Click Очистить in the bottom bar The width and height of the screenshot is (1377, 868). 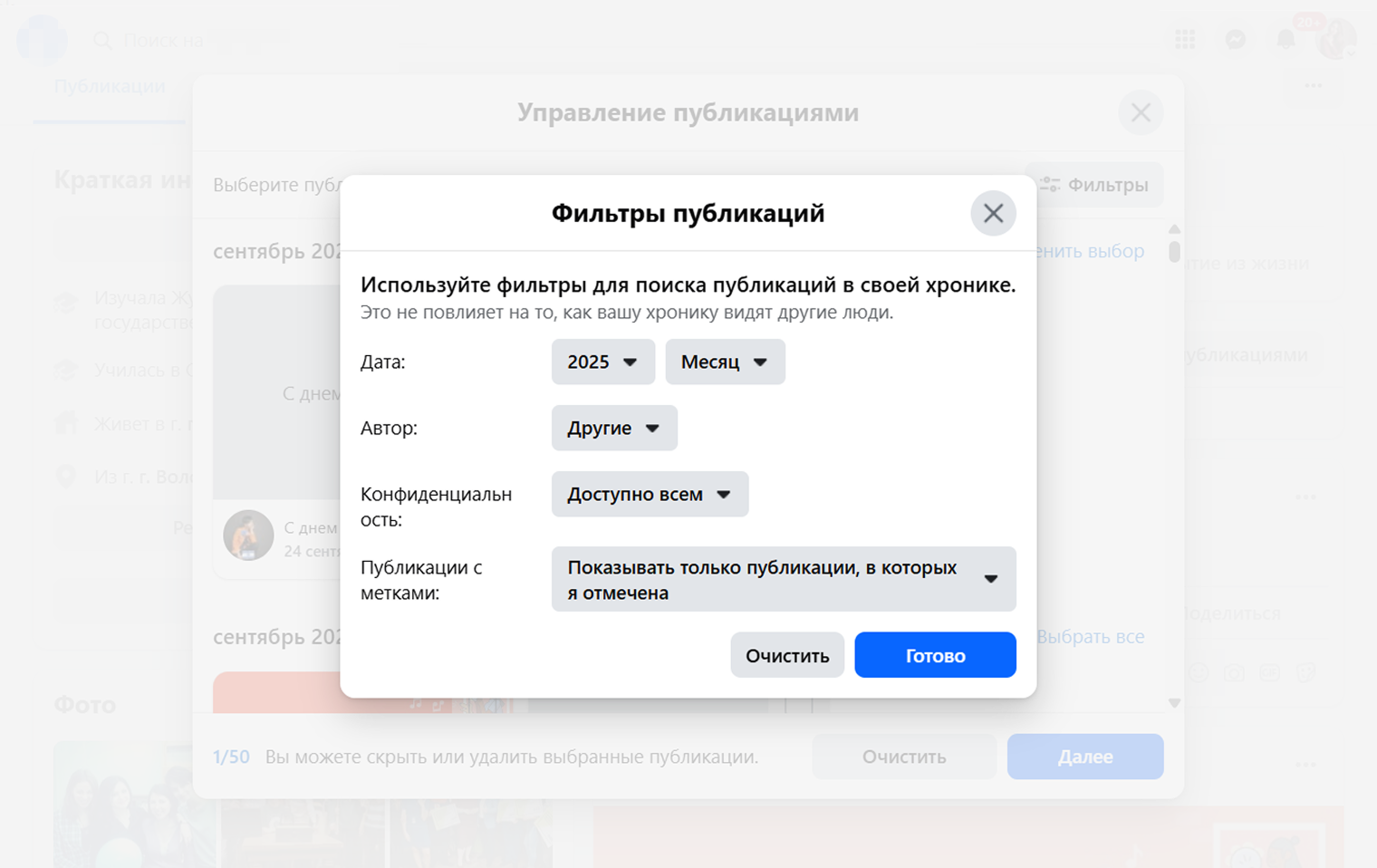click(x=904, y=757)
